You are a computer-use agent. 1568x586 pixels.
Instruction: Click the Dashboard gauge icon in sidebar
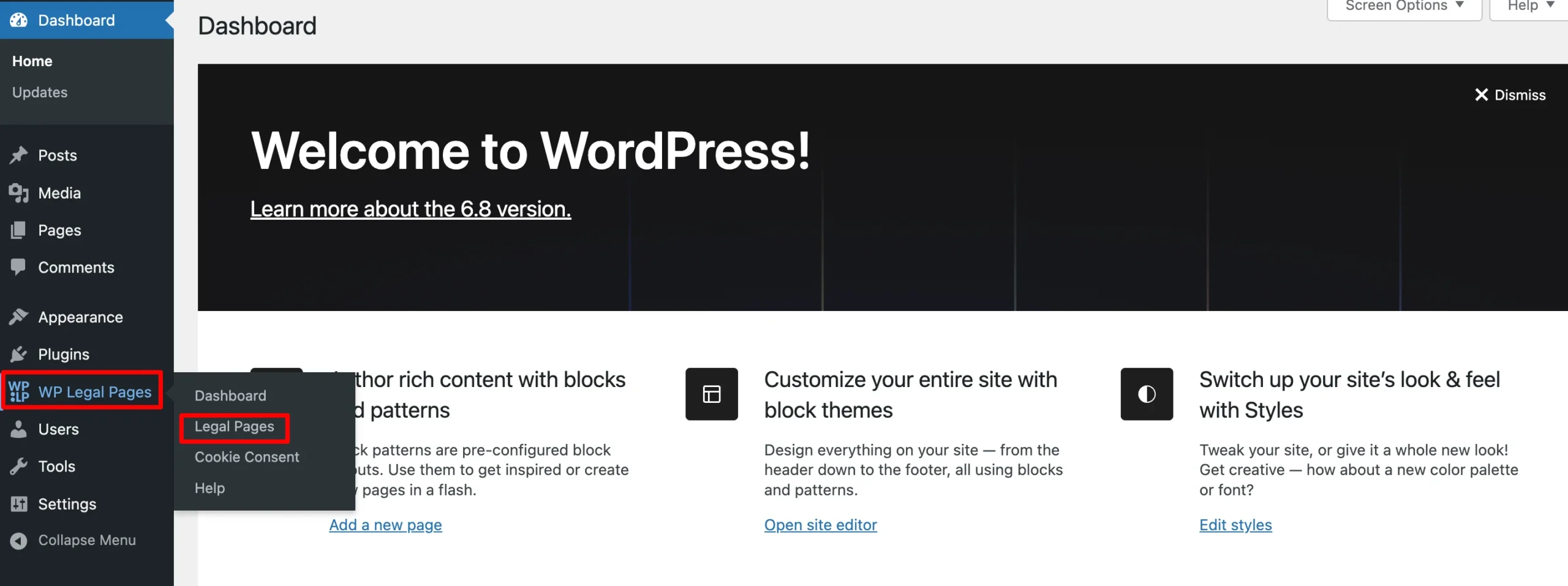pyautogui.click(x=19, y=20)
